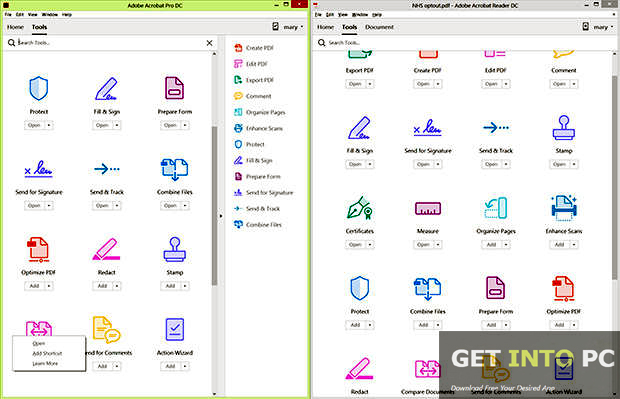
Task: Click the Fill & Sign icon in Acrobat Reader
Action: (x=359, y=127)
